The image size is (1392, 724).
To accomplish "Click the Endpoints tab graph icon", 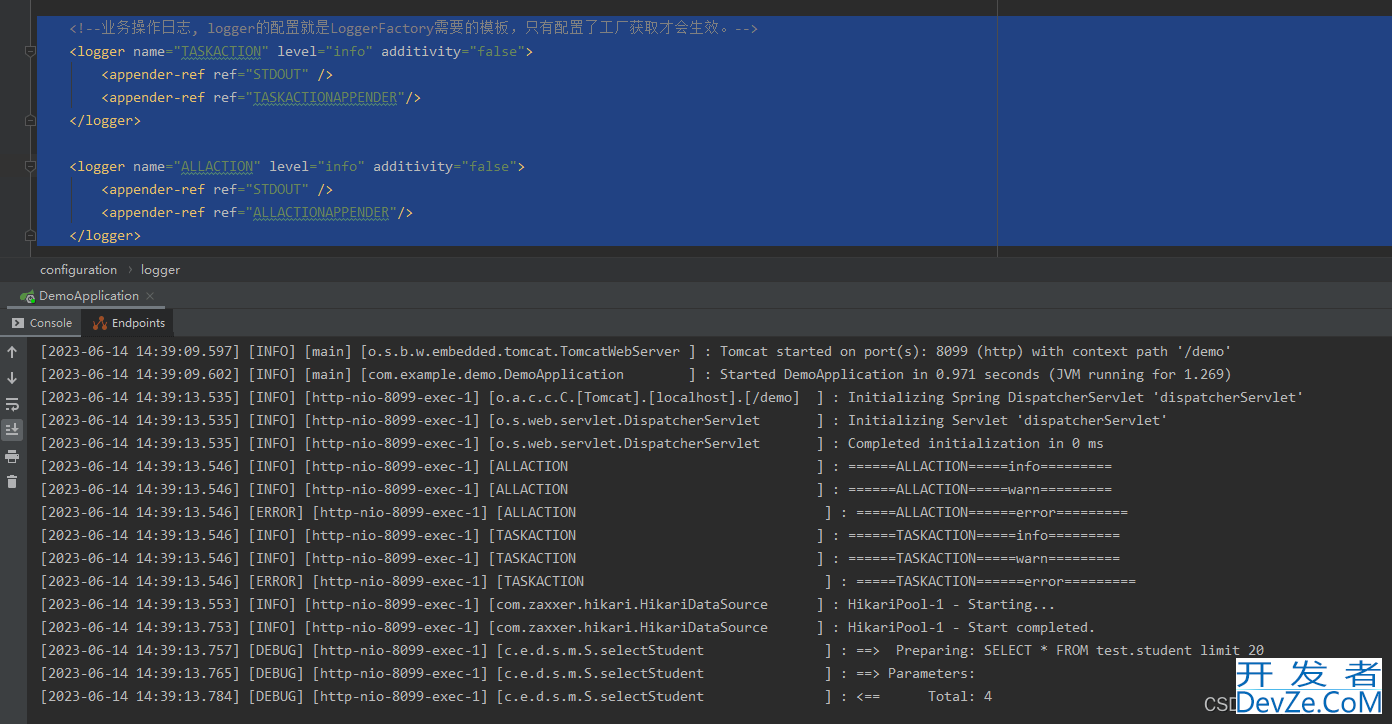I will tap(100, 323).
